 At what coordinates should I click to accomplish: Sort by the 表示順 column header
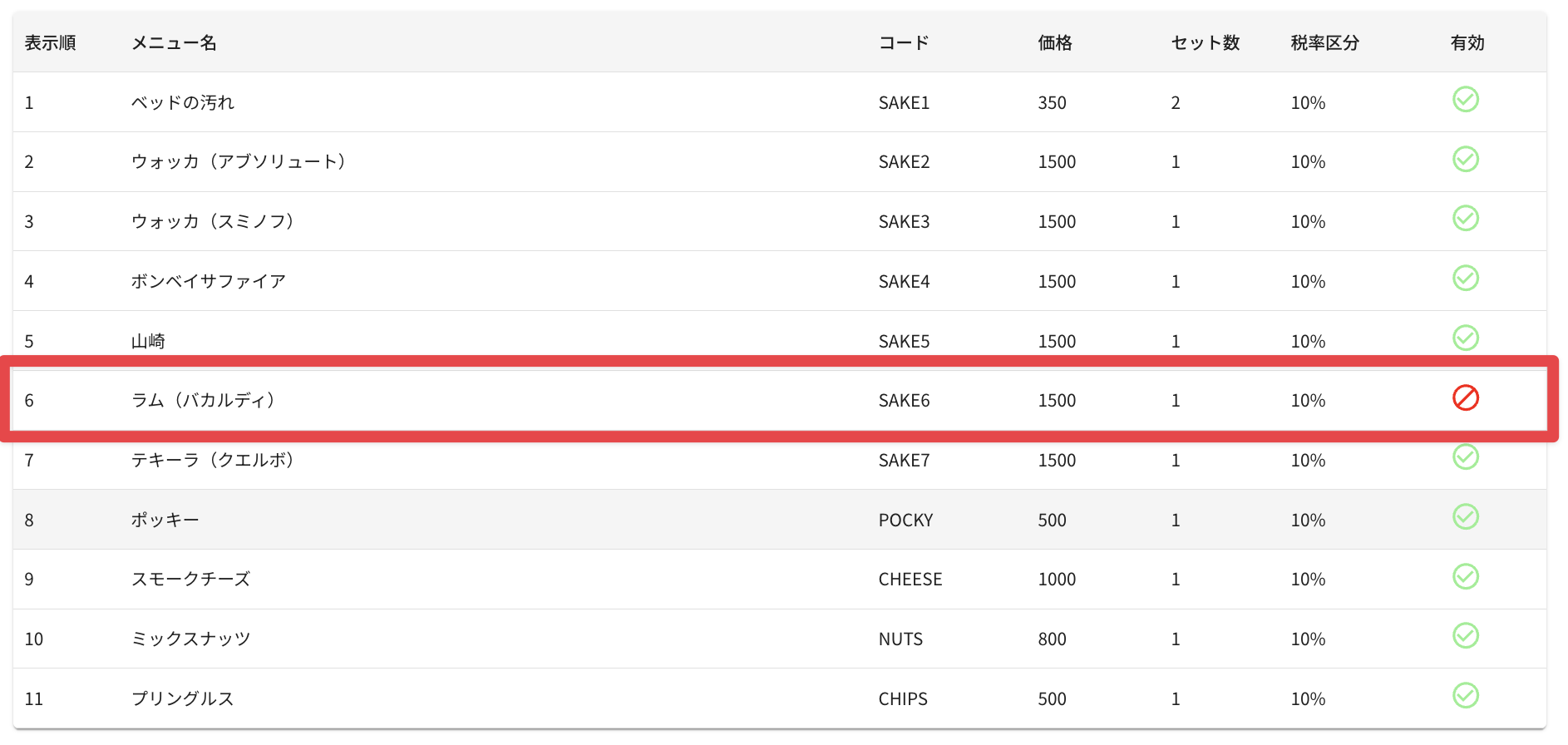point(50,42)
